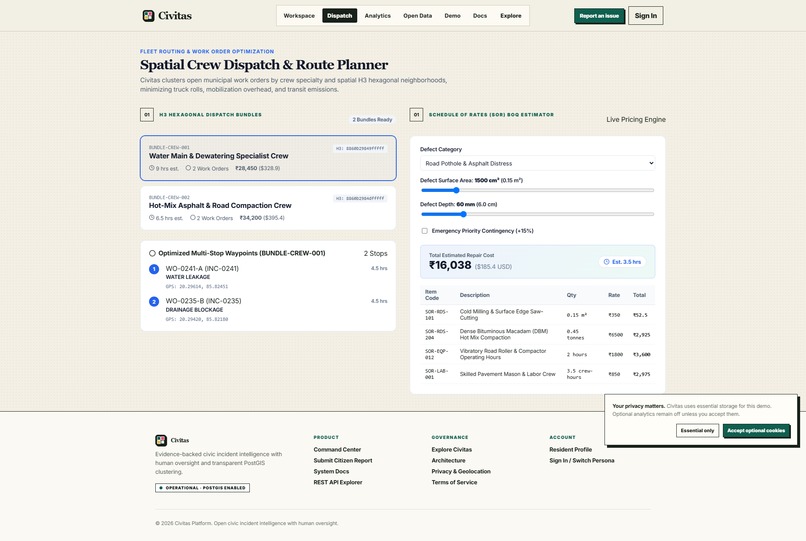The image size is (806, 541).
Task: Click the H3 code badge on BUNDLE-CREW-002
Action: (x=360, y=199)
